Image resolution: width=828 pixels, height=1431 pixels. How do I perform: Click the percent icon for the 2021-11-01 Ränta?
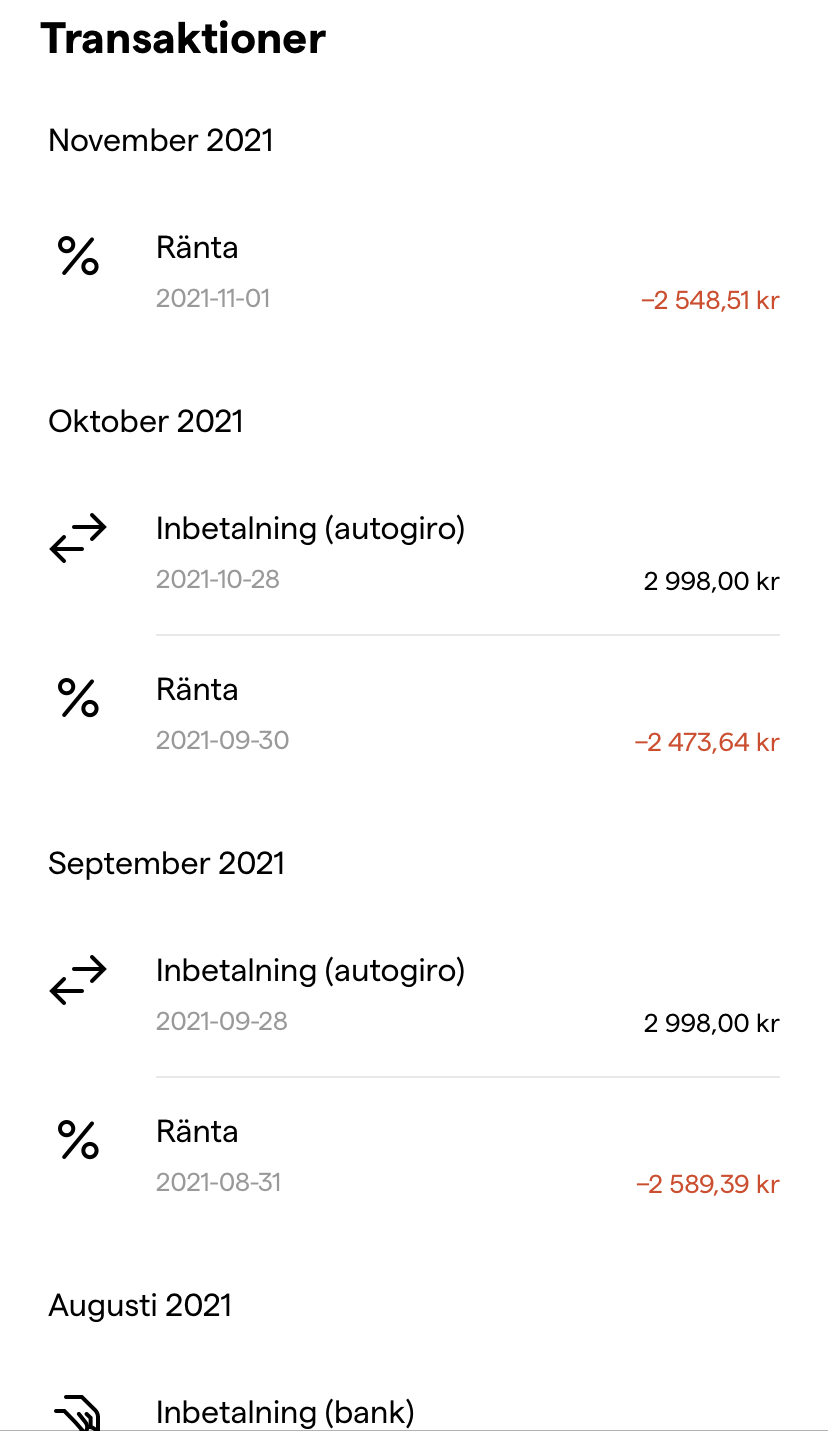[78, 256]
